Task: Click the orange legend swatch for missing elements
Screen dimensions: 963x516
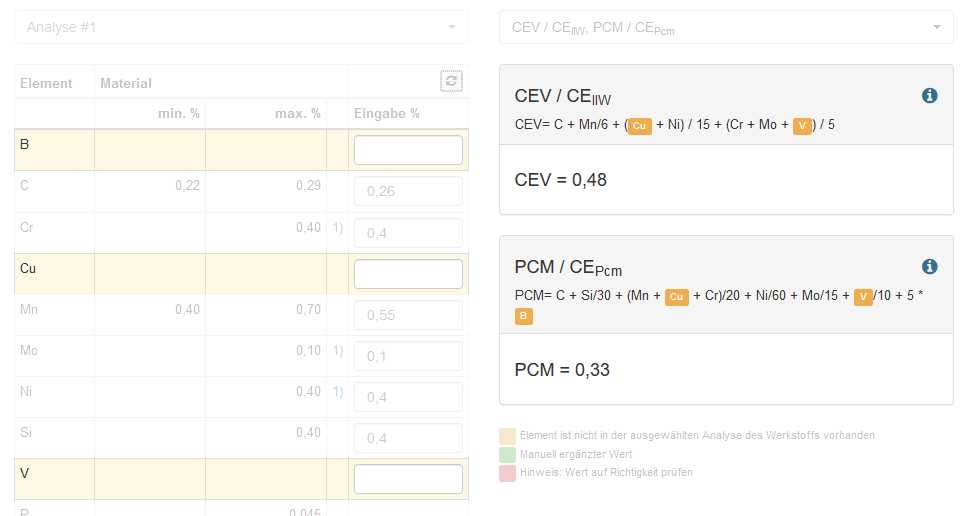Action: coord(508,436)
